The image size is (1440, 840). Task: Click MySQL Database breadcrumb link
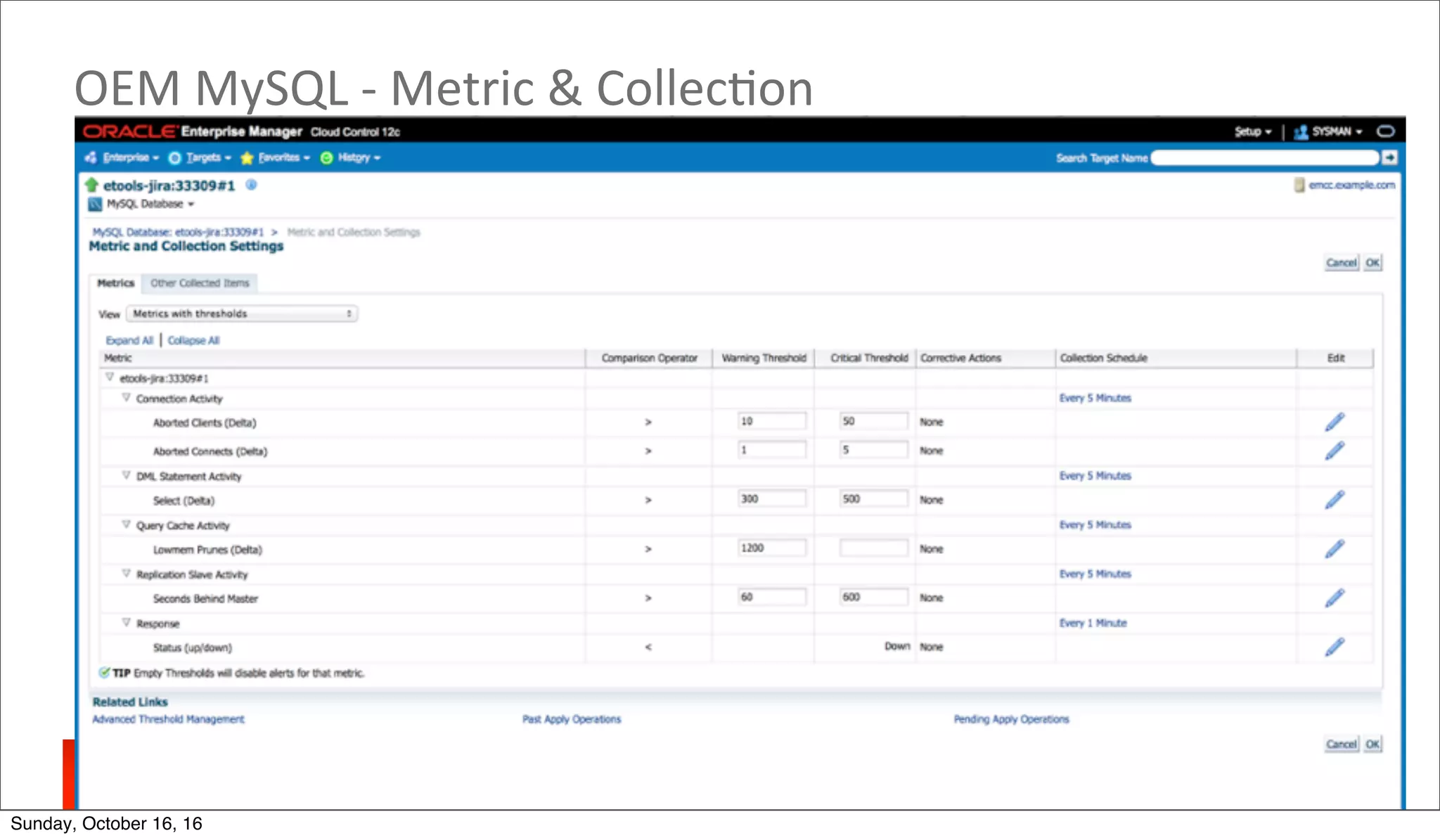click(x=178, y=232)
